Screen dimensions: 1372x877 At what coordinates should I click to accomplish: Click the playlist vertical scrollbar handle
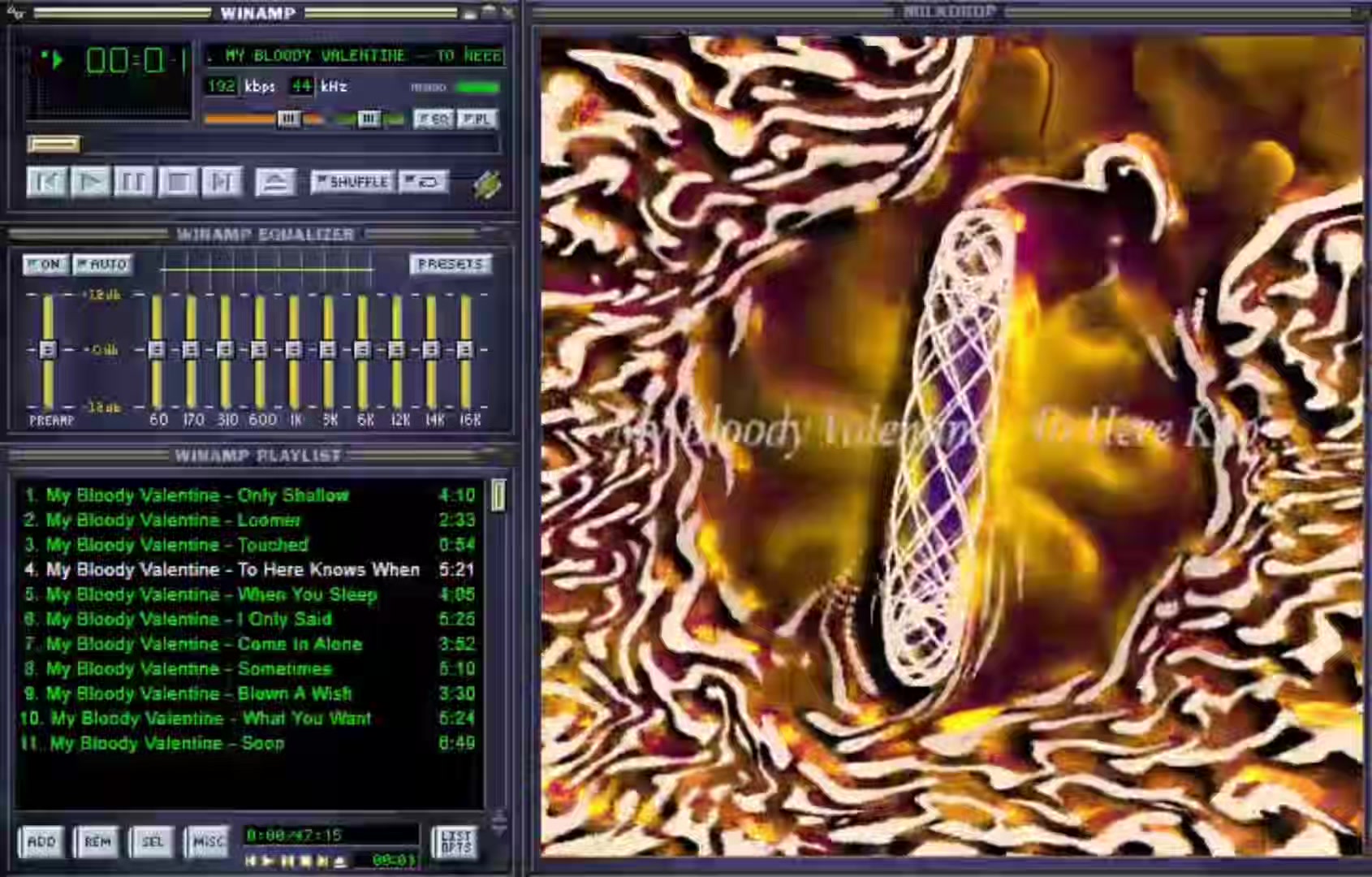coord(498,495)
